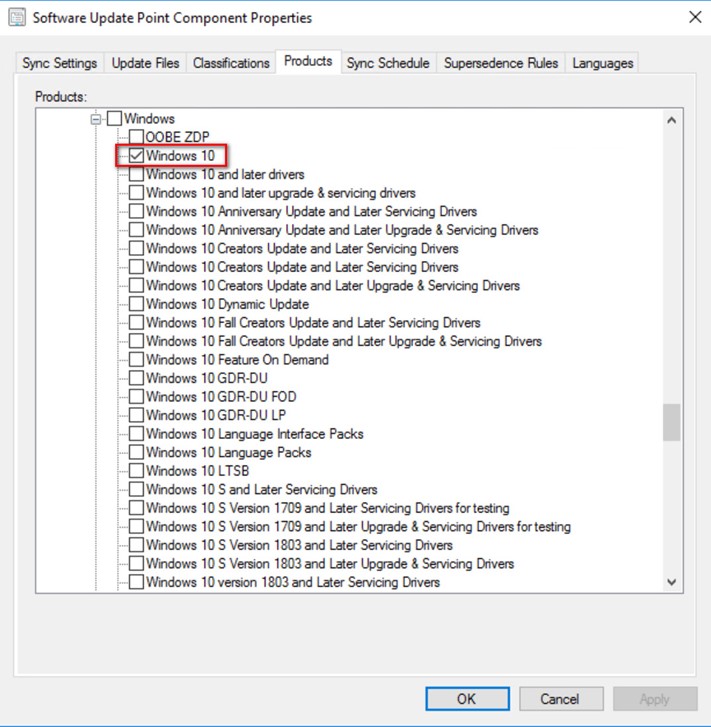Tick the Windows 10 LTSB checkbox
Viewport: 711px width, 727px height.
click(136, 471)
